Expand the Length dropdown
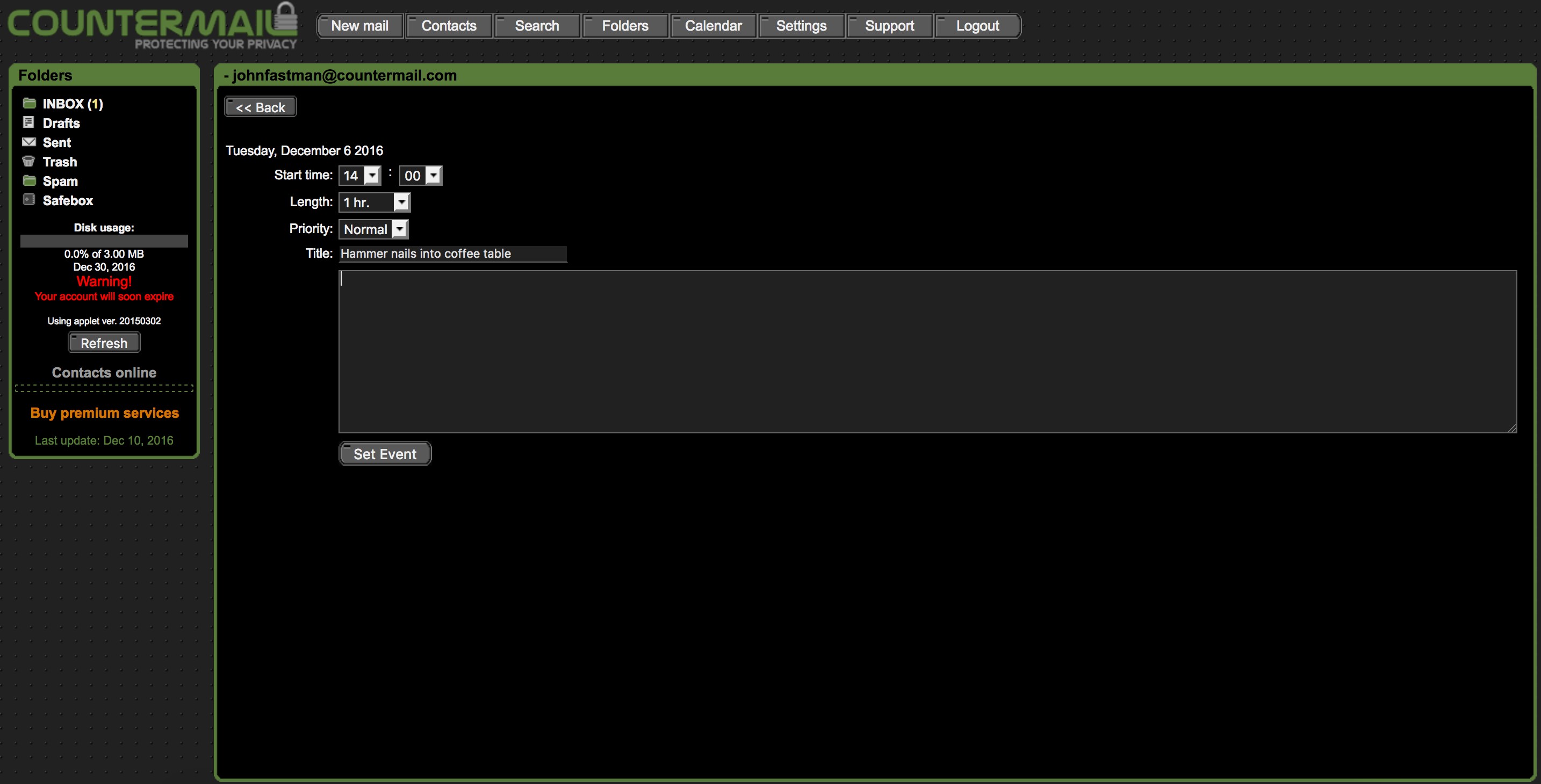1541x784 pixels. 375,202
